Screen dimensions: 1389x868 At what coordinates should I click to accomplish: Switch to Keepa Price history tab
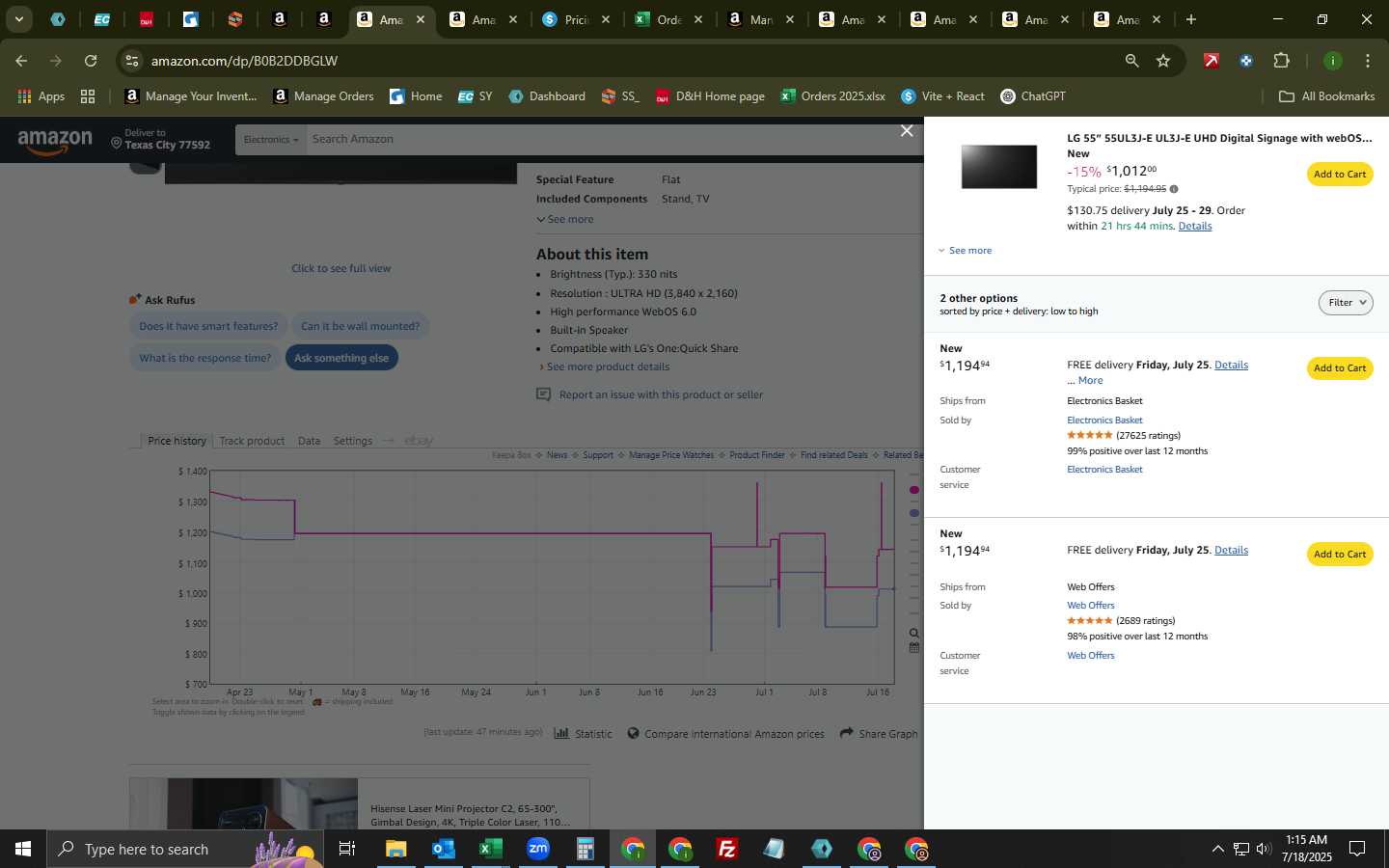[x=177, y=441]
